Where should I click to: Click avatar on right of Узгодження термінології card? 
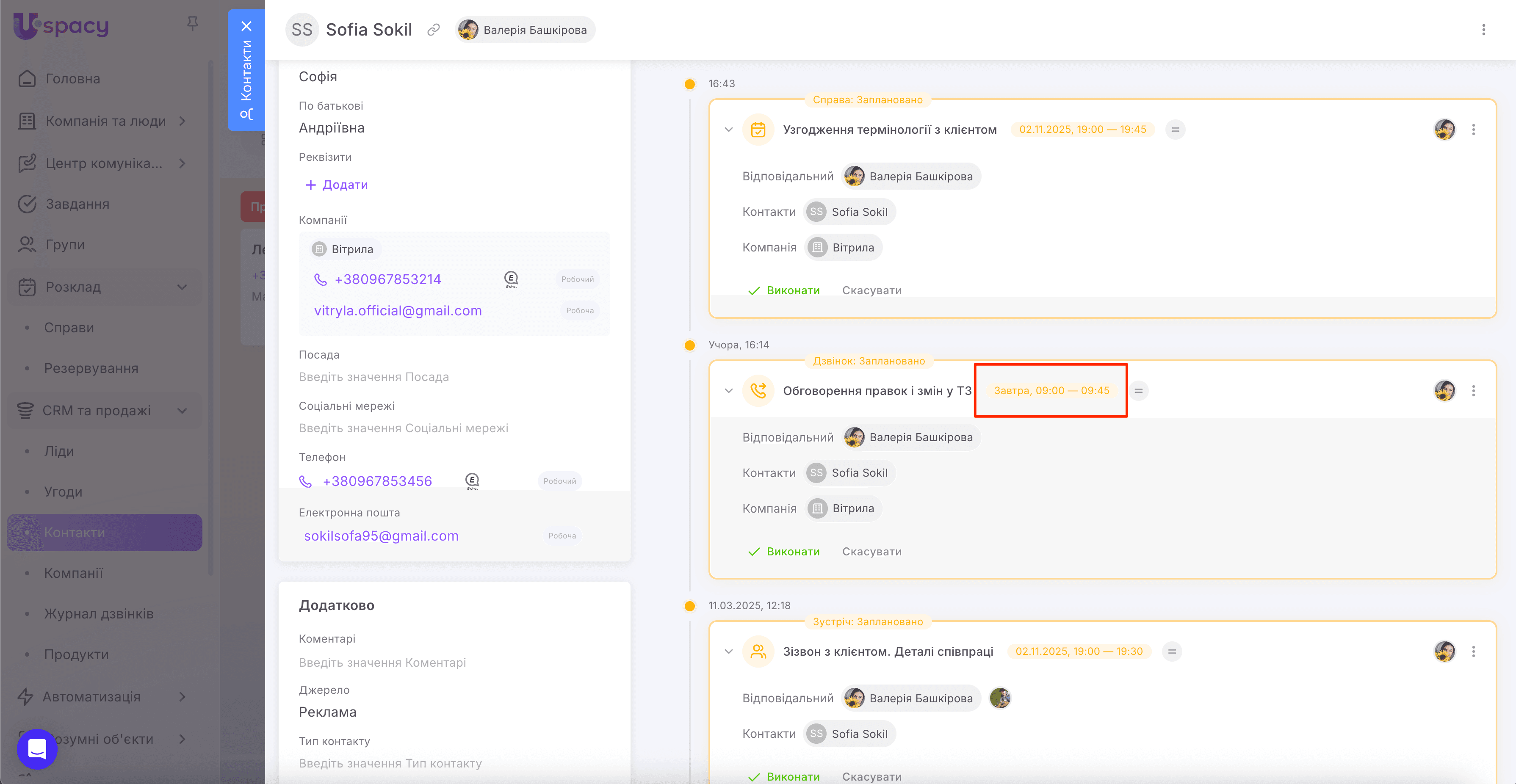[1444, 130]
